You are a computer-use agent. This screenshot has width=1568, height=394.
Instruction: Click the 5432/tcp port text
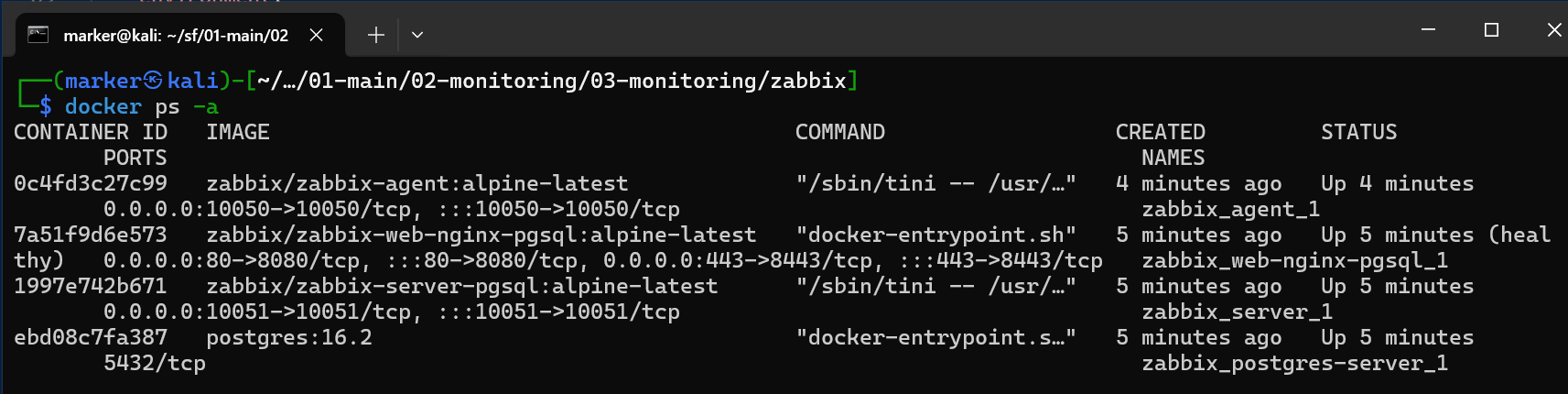(155, 363)
